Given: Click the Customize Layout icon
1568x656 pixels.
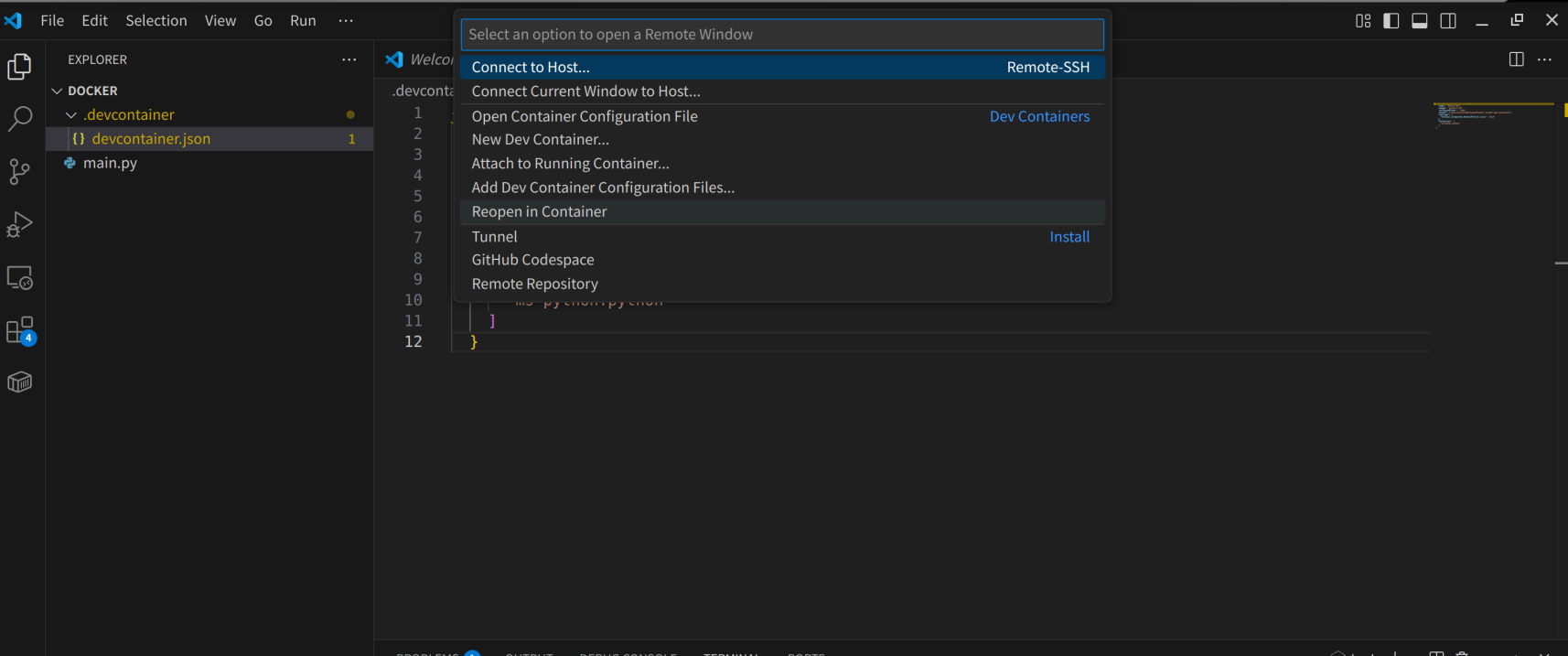Looking at the screenshot, I should (1363, 20).
